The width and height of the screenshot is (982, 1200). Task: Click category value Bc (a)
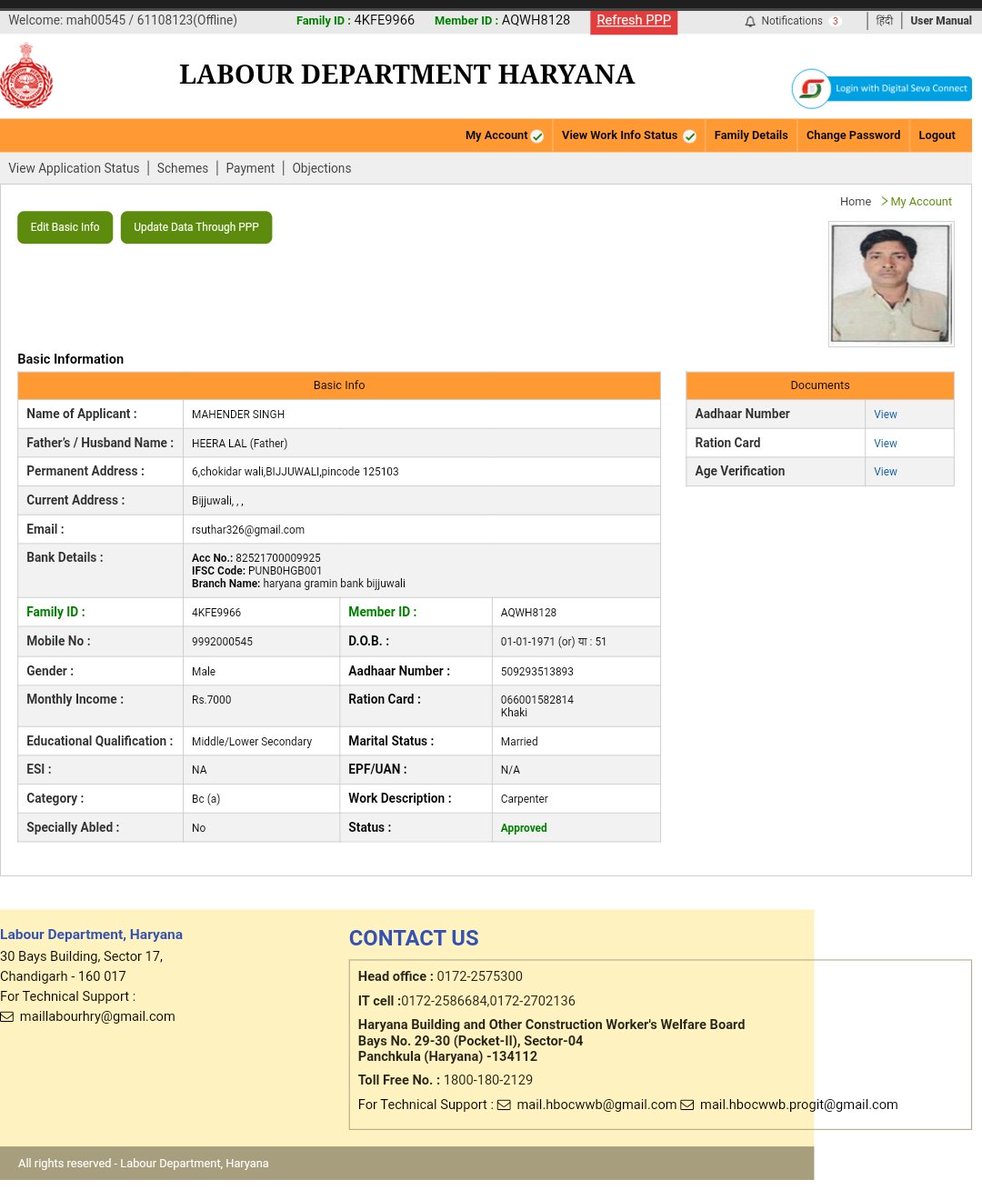coord(206,799)
